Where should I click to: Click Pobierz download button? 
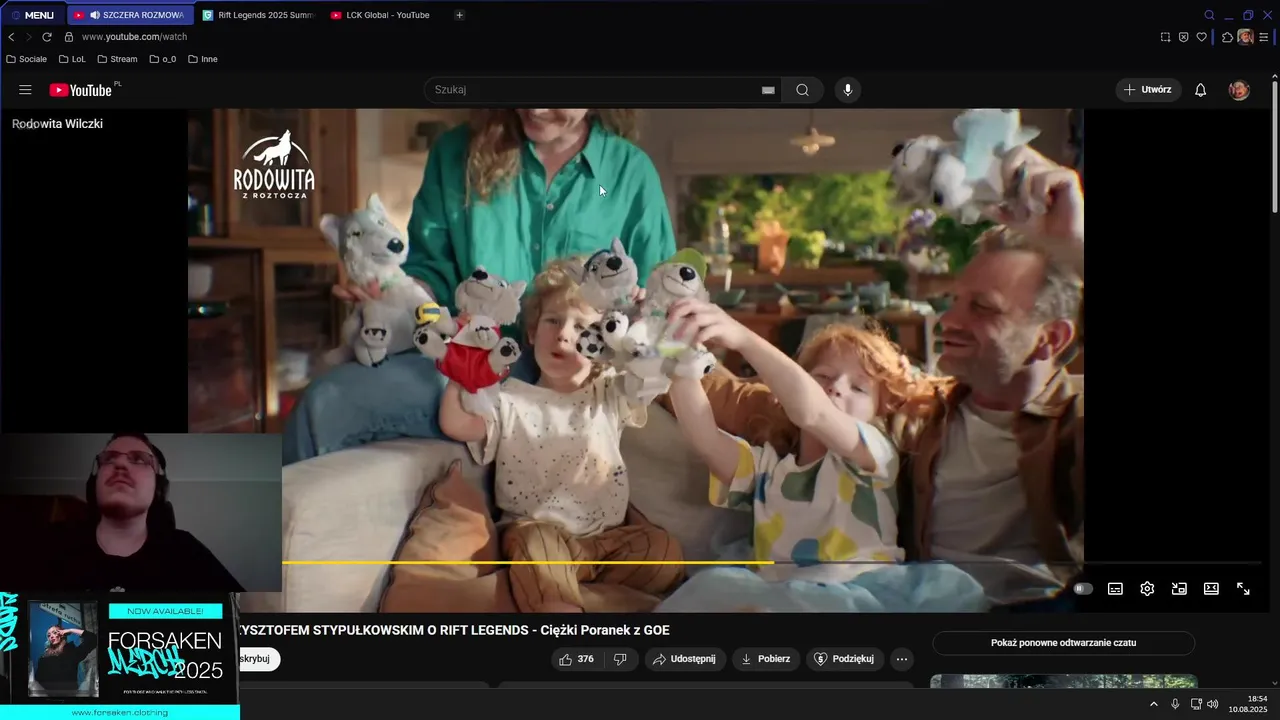click(765, 659)
